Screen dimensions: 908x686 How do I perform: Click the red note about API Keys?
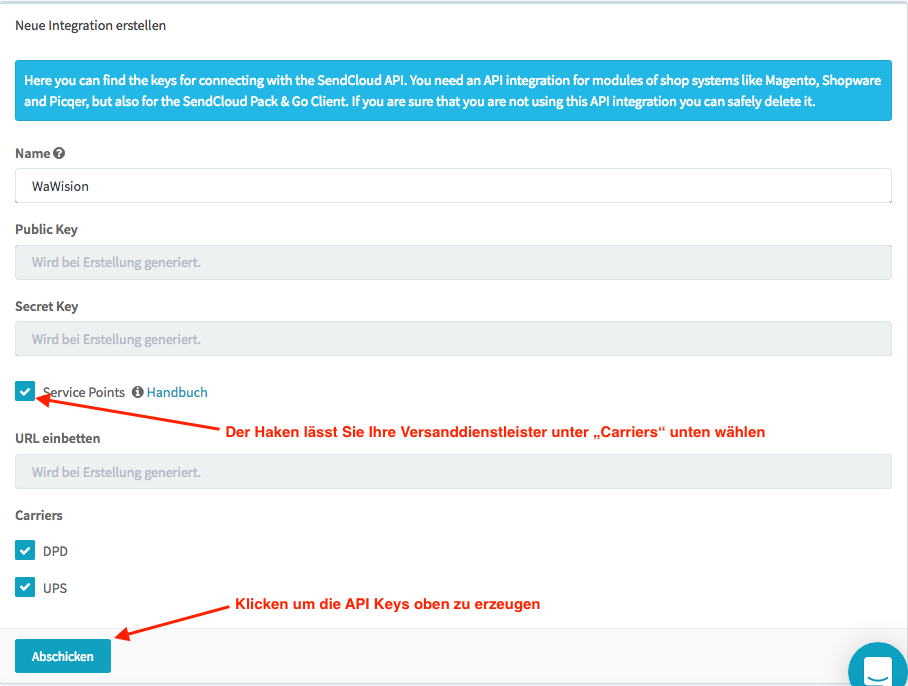tap(387, 605)
